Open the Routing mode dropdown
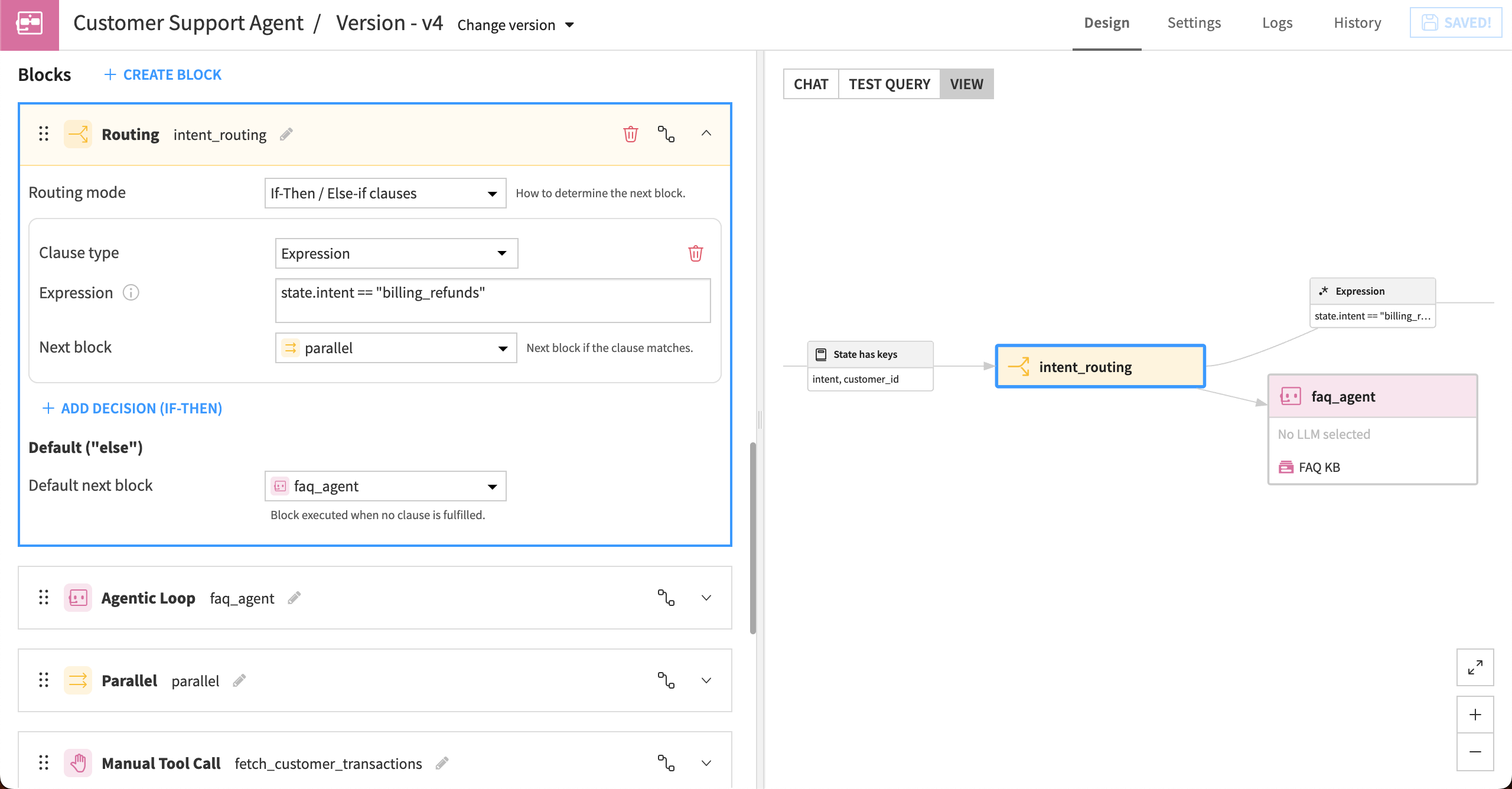Screen dimensions: 1512x789 coord(384,193)
